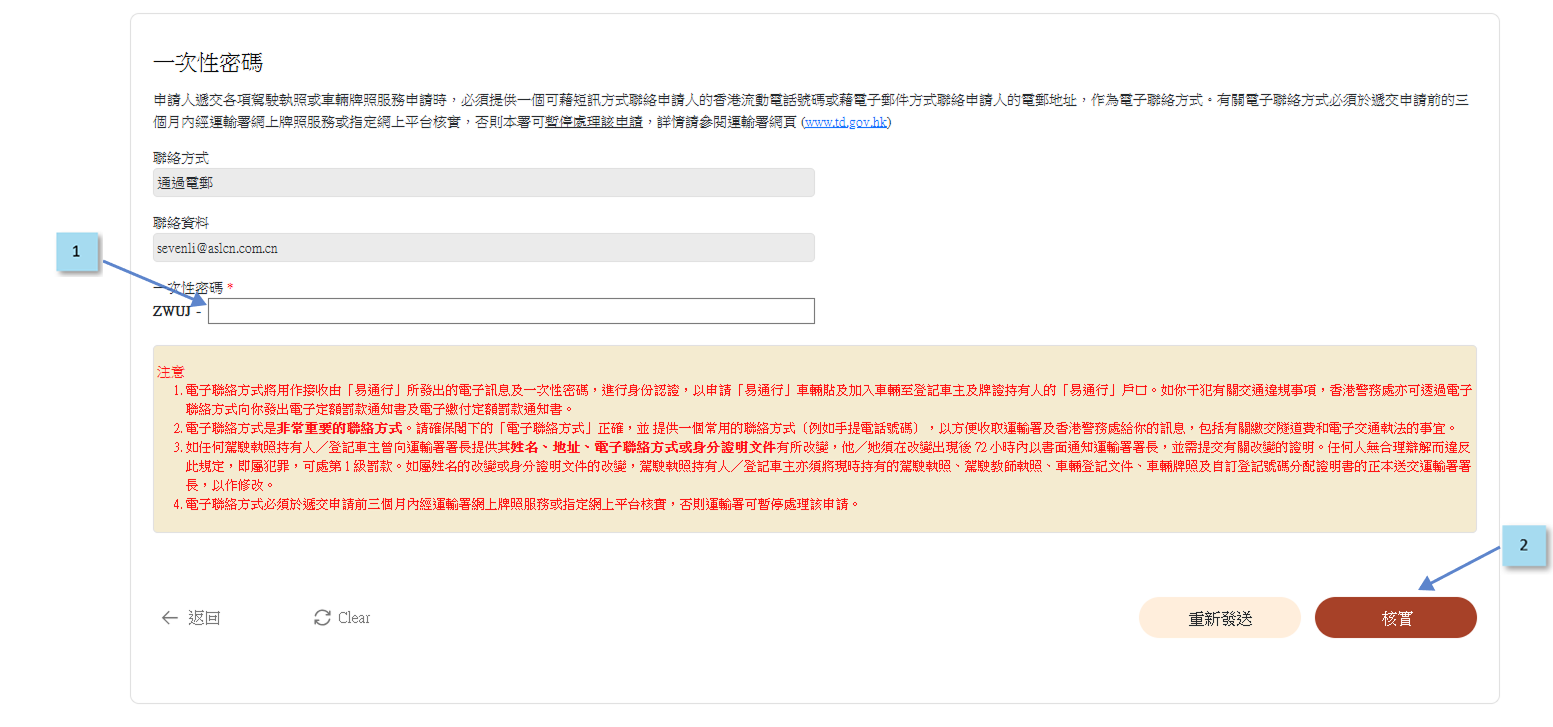The image size is (1553, 727).
Task: Click the 聯絡資料 field label
Action: [x=181, y=223]
